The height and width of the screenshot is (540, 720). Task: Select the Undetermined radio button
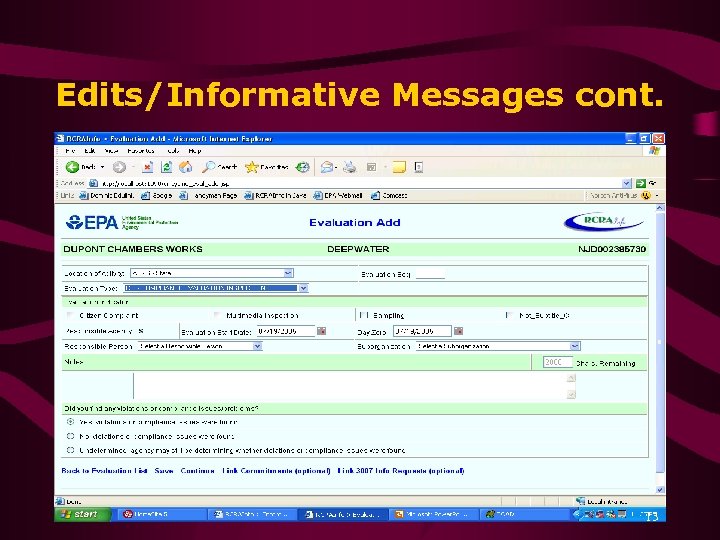(x=70, y=450)
